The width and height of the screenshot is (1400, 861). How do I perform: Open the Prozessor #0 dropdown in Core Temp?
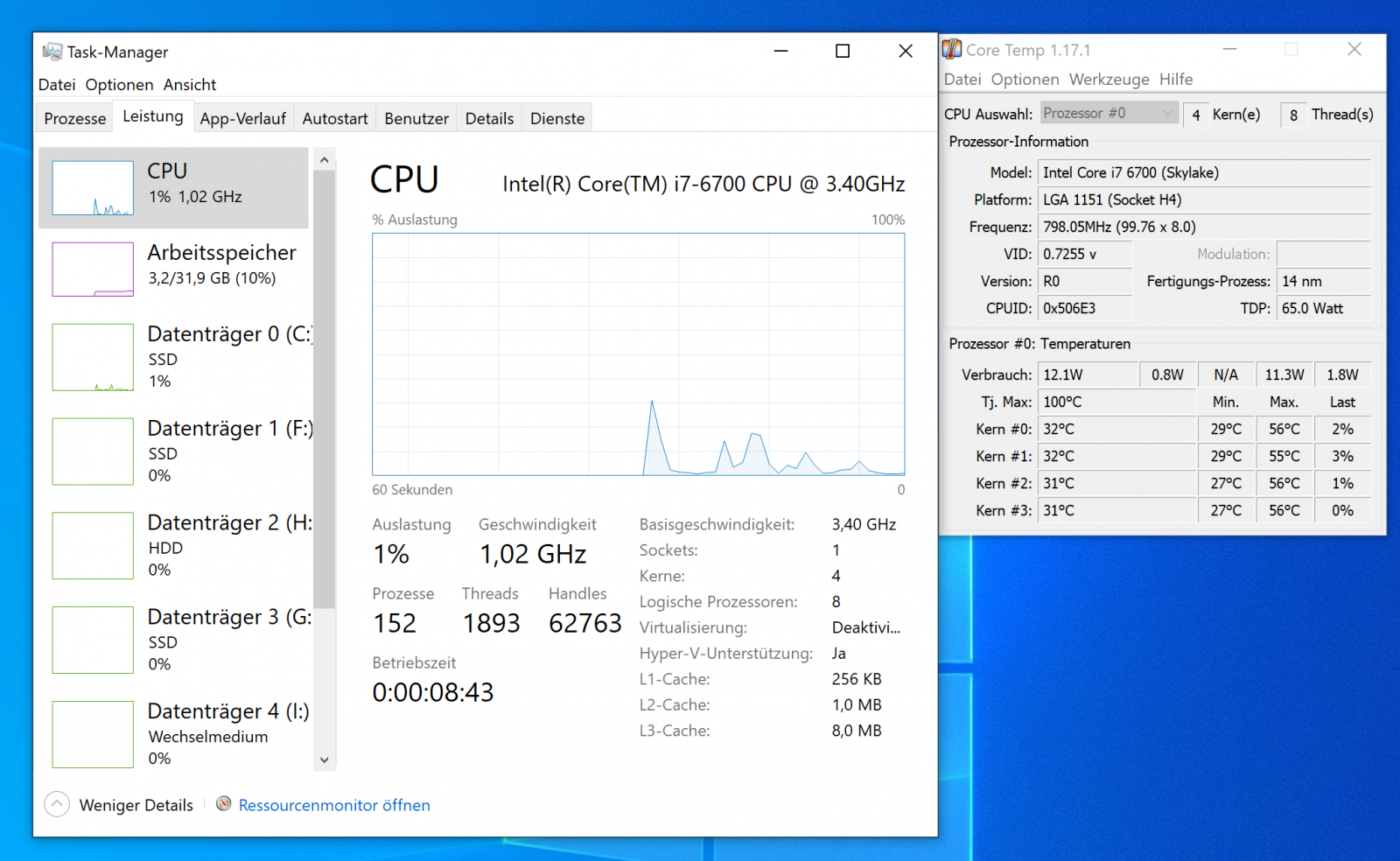(1109, 114)
